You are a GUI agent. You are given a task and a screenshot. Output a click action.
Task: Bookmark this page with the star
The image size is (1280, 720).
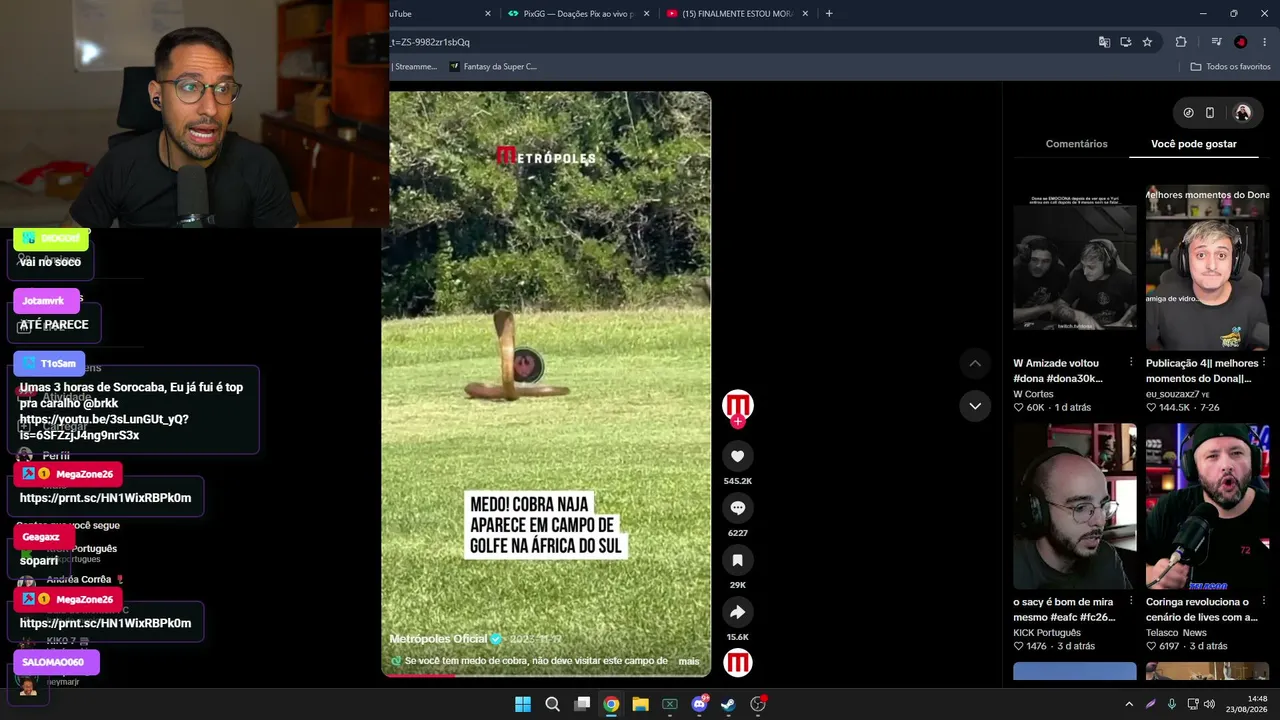click(1147, 42)
